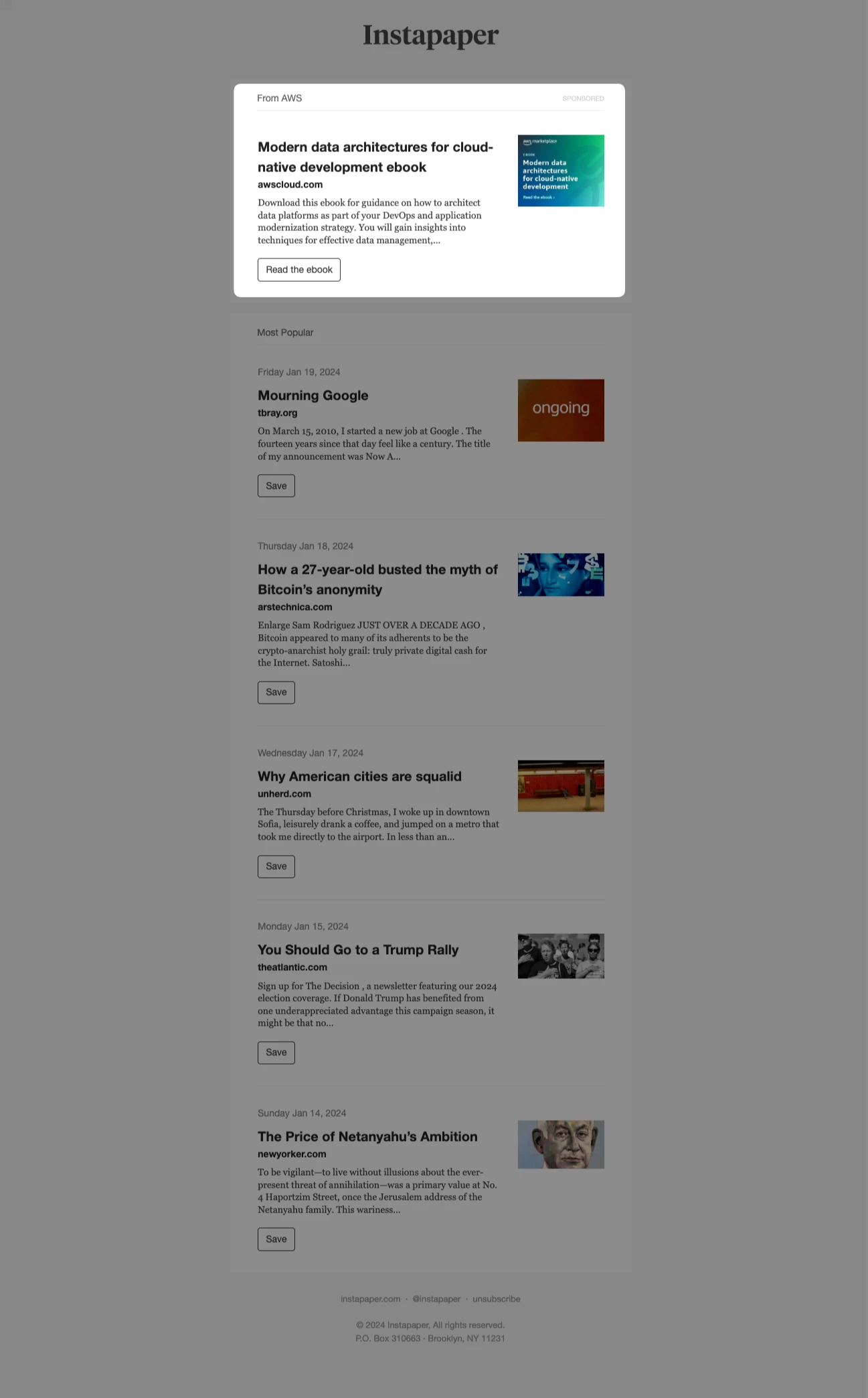The image size is (868, 1398).
Task: Open the ongoing thumbnail image
Action: point(561,410)
